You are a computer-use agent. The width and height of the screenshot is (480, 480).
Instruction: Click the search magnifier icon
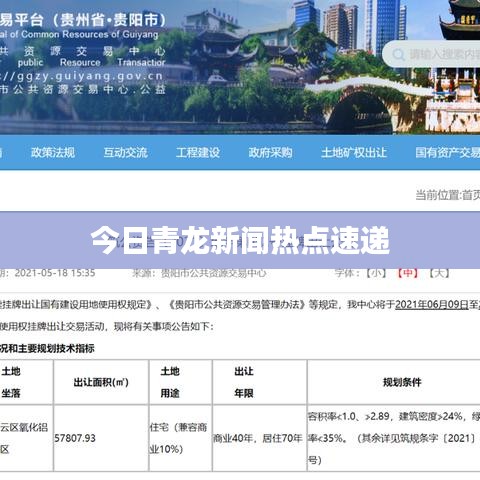398,54
